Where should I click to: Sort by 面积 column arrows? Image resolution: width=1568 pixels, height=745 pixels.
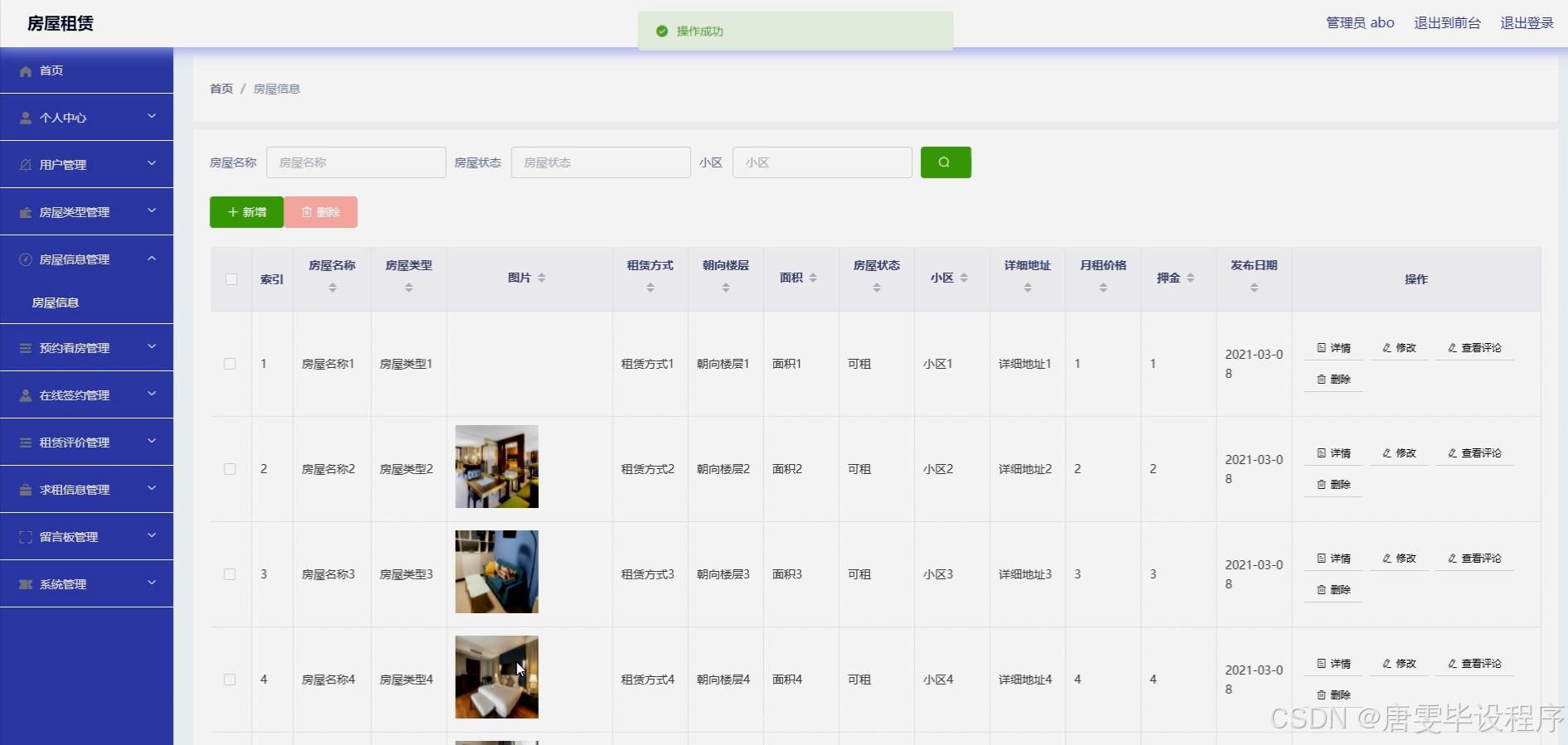click(x=813, y=278)
